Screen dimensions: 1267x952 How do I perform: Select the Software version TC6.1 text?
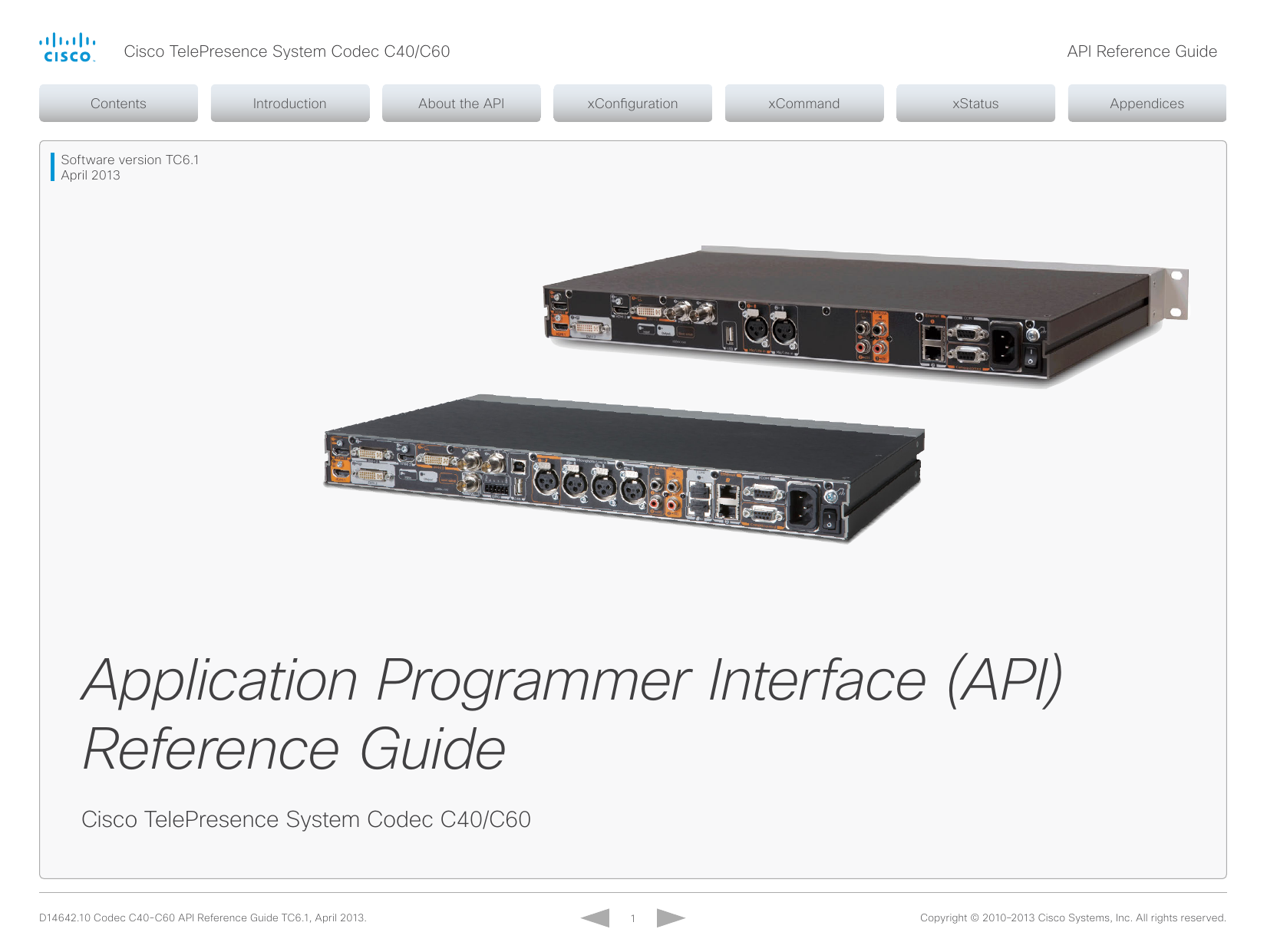(130, 160)
